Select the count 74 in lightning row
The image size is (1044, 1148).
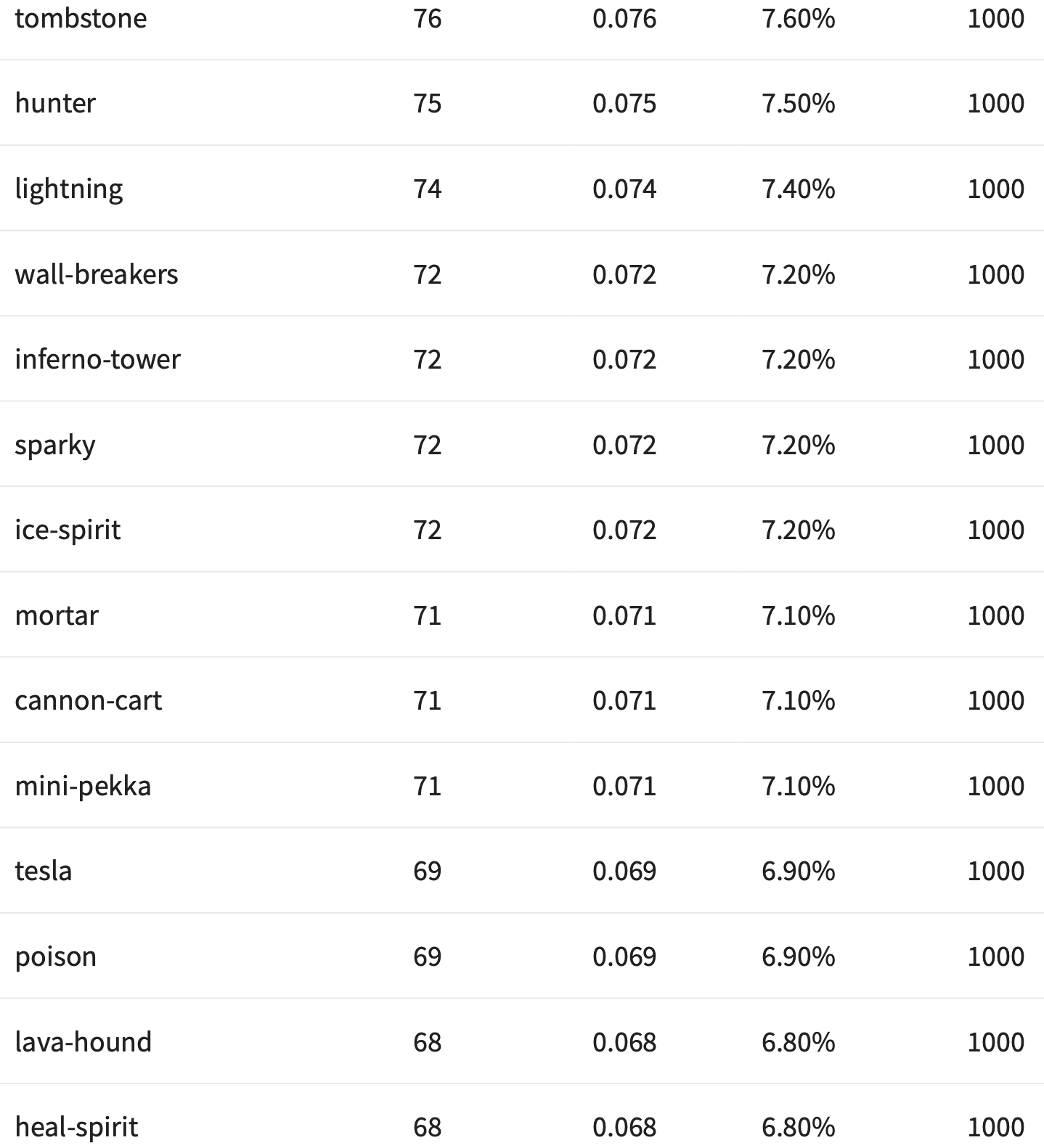[x=428, y=189]
